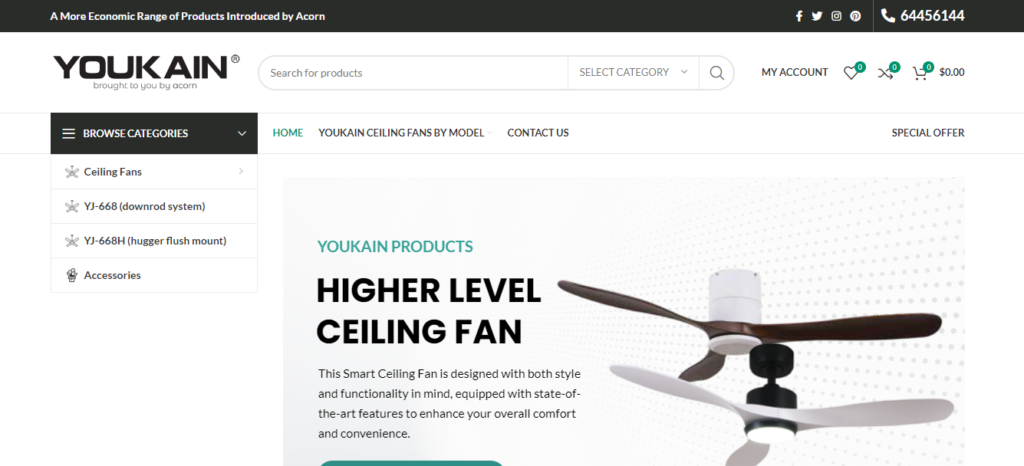Open the shopping cart icon
1024x466 pixels.
(x=920, y=73)
